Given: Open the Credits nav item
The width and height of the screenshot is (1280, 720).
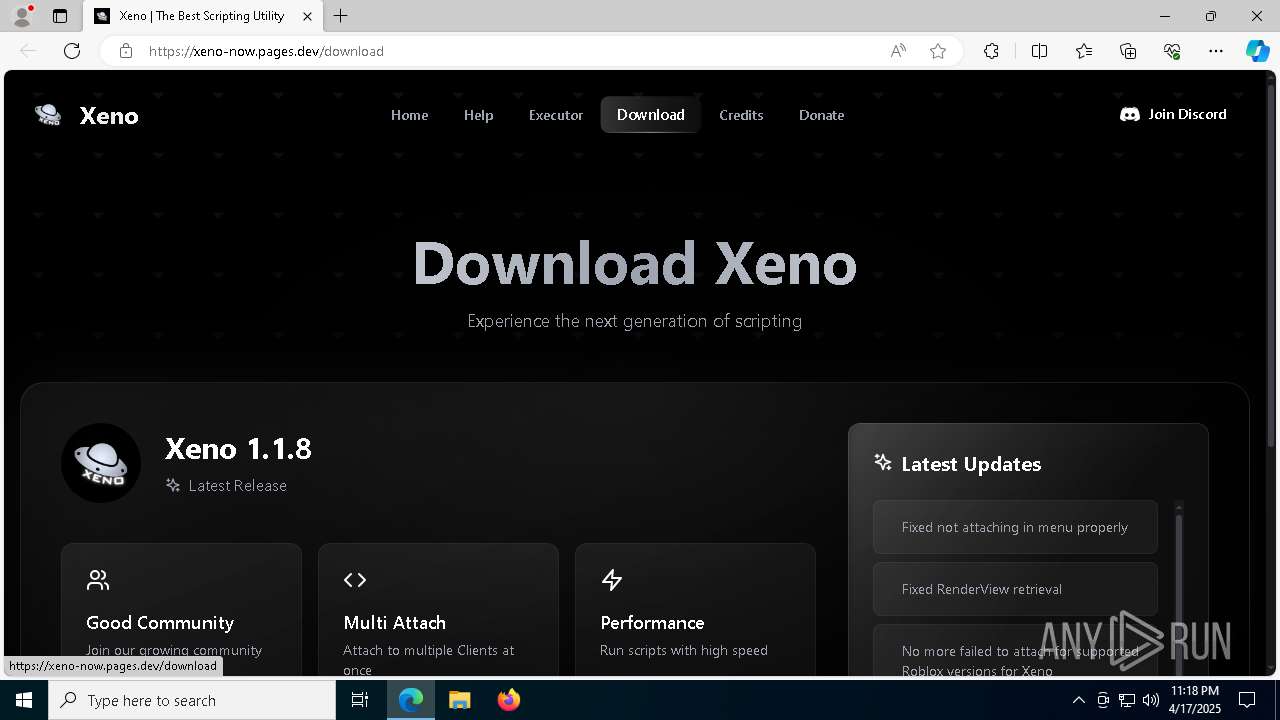Looking at the screenshot, I should [741, 115].
